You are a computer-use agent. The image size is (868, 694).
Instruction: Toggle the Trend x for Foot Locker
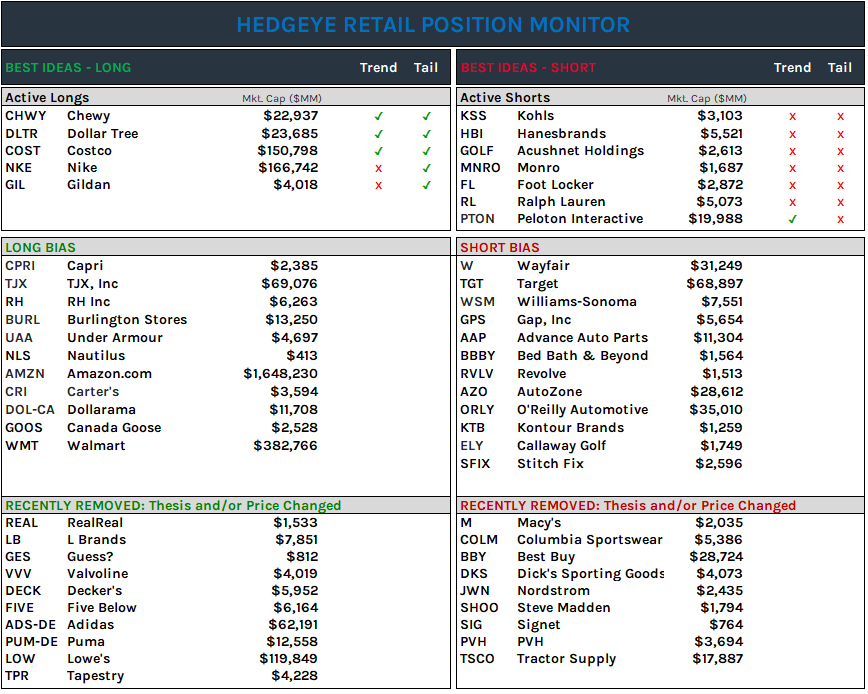tap(792, 184)
